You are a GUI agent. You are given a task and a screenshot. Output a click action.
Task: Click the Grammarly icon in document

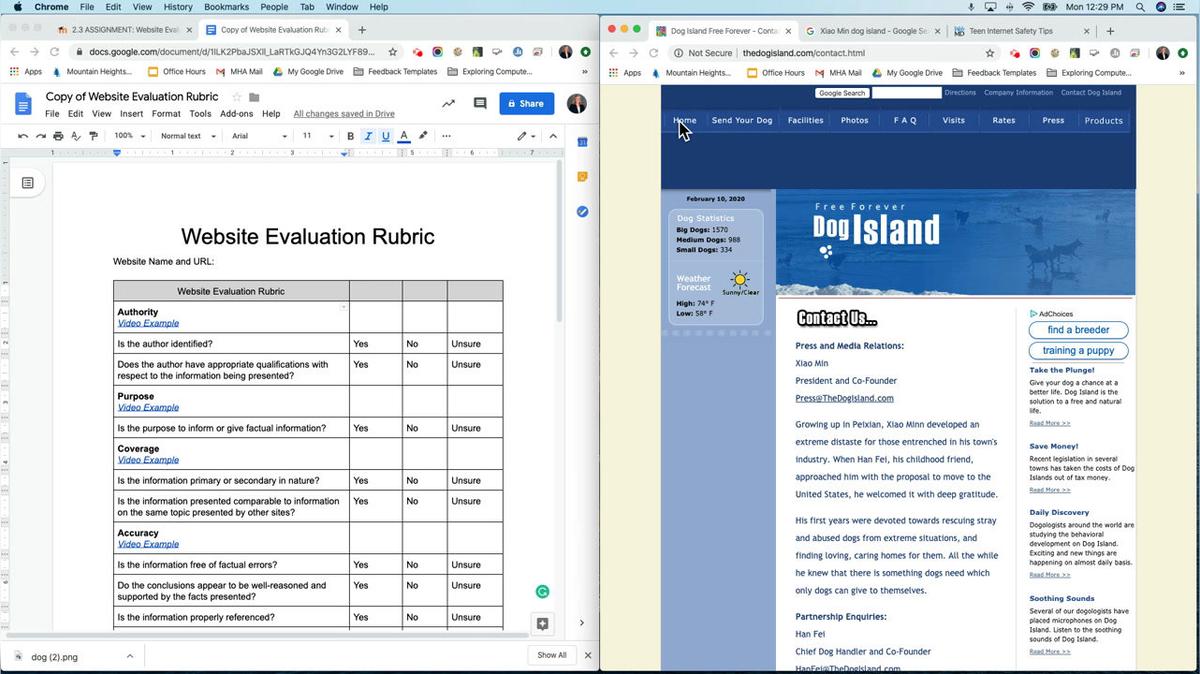point(542,592)
